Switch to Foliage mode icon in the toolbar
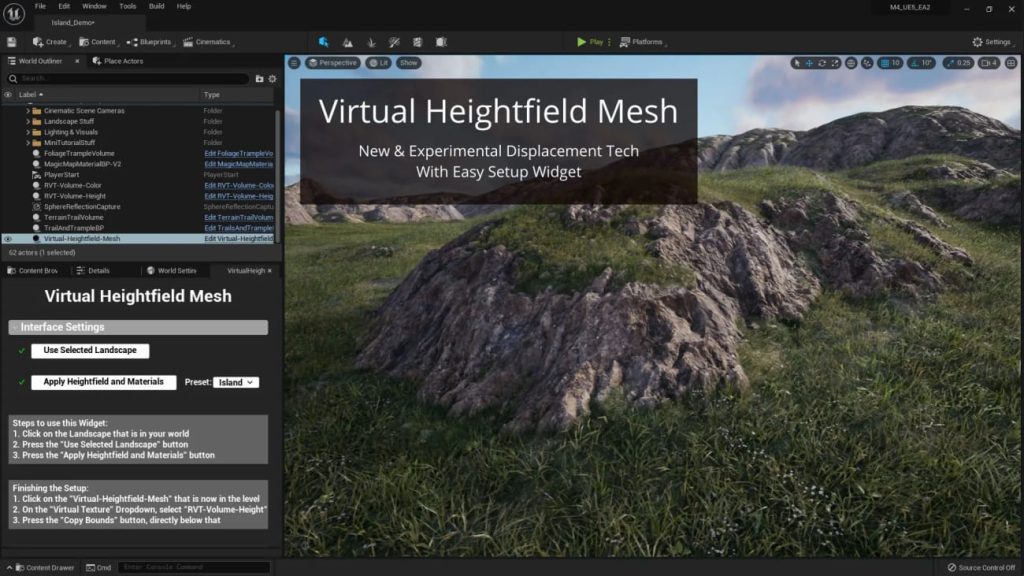1024x576 pixels. (371, 42)
